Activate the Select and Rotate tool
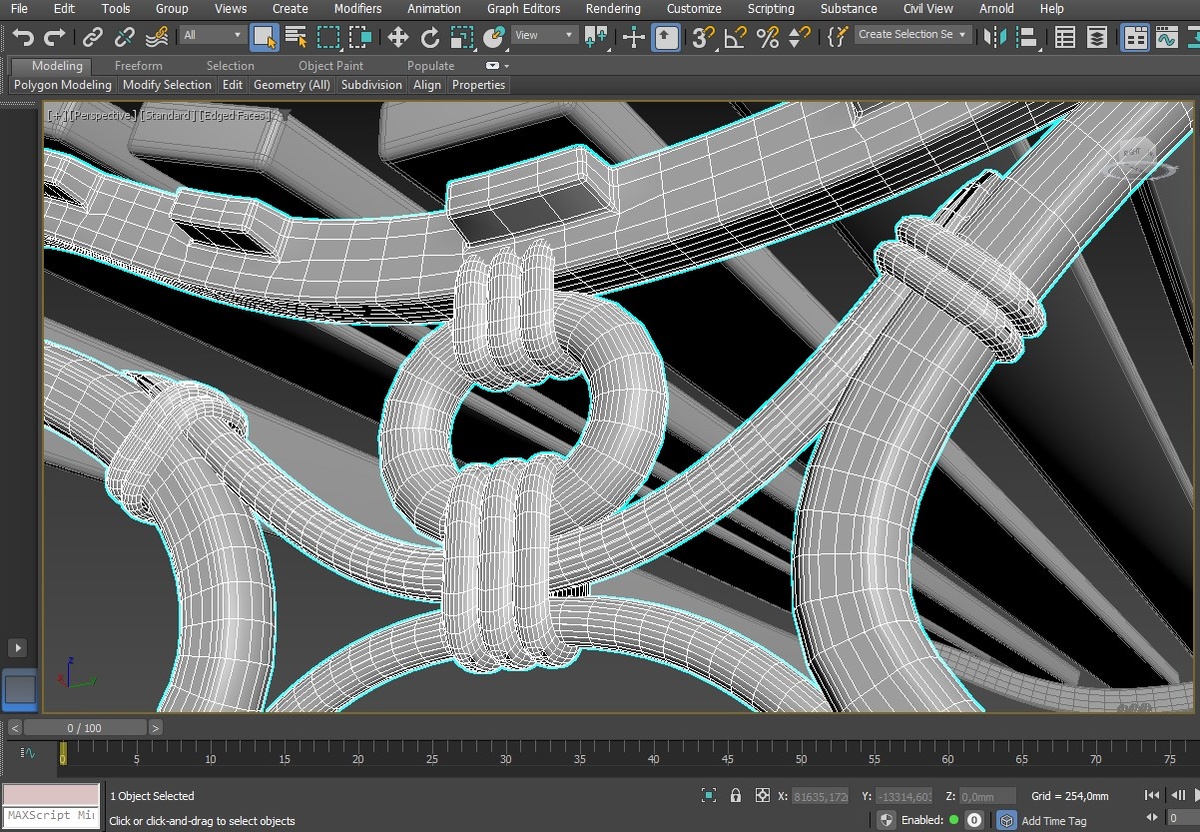The image size is (1200, 832). 430,37
